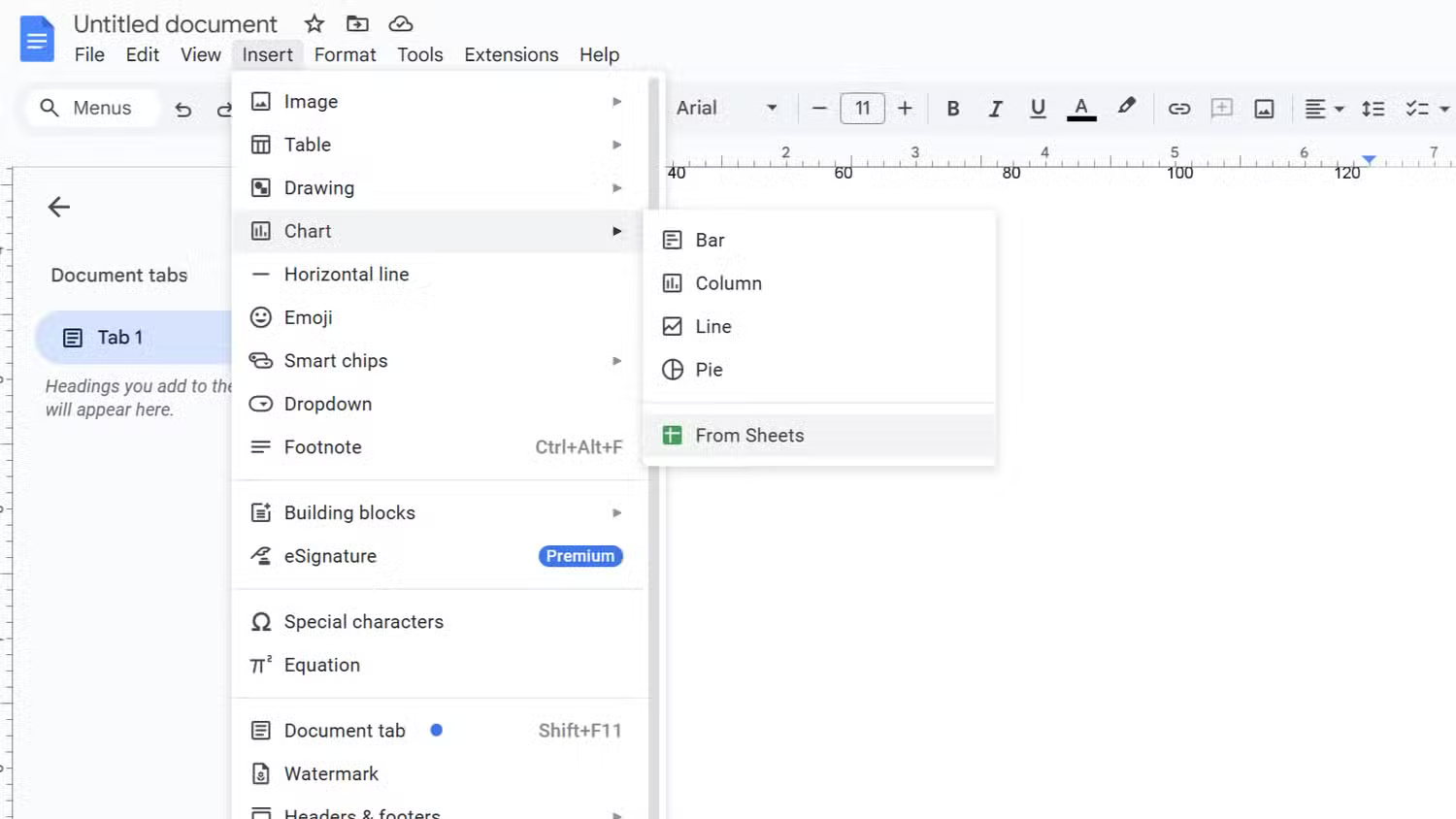Choose Watermark from the Insert menu
This screenshot has width=1456, height=819.
[439, 773]
